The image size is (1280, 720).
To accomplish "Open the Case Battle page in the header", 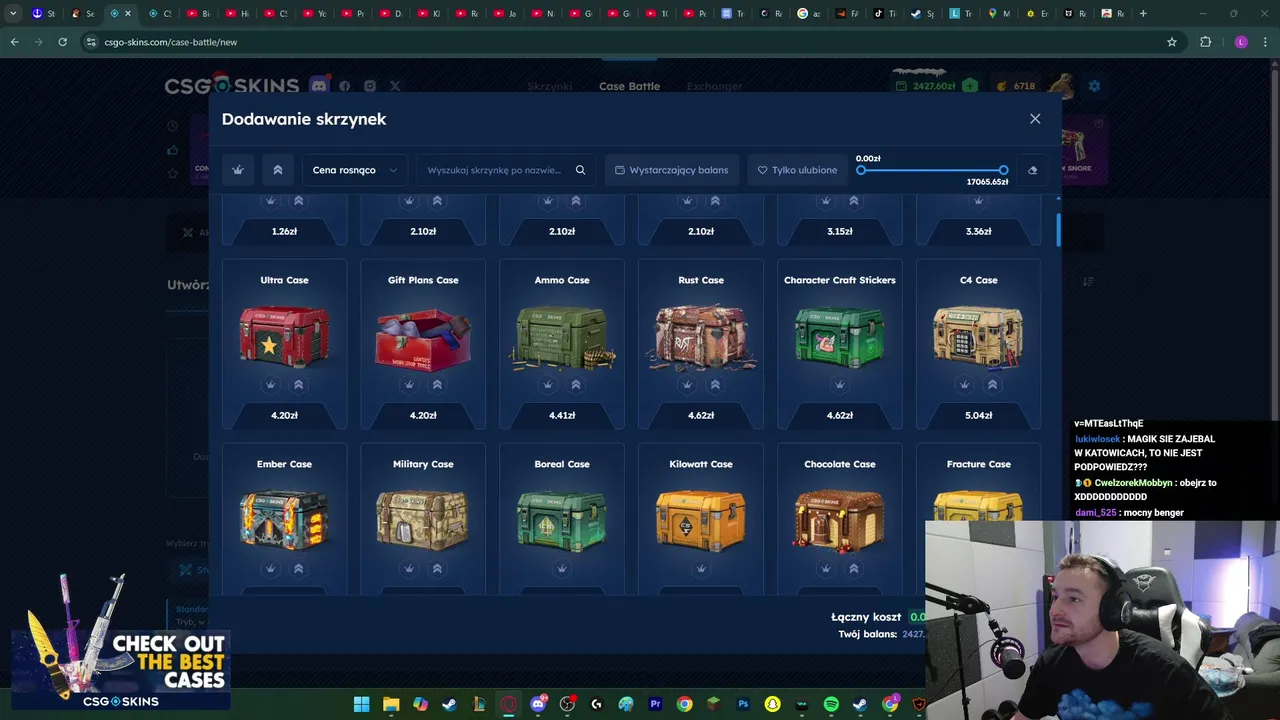I will pyautogui.click(x=629, y=86).
